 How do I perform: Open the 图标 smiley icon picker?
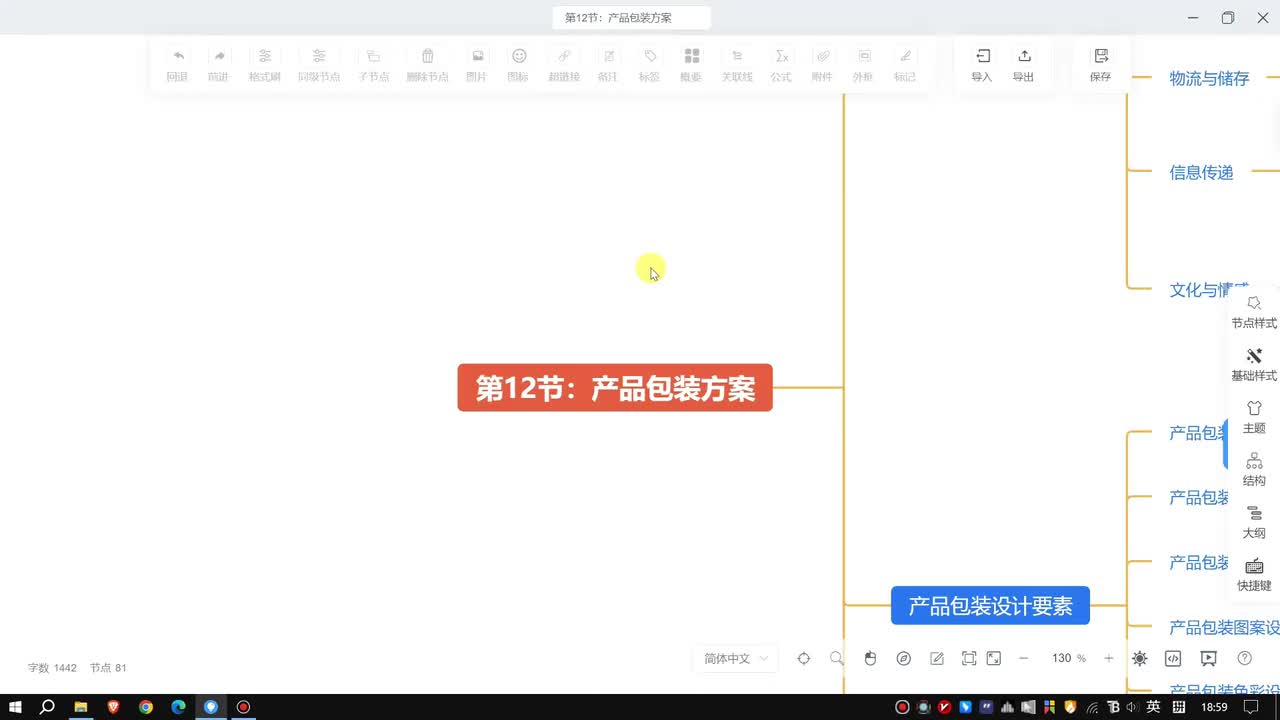click(518, 65)
